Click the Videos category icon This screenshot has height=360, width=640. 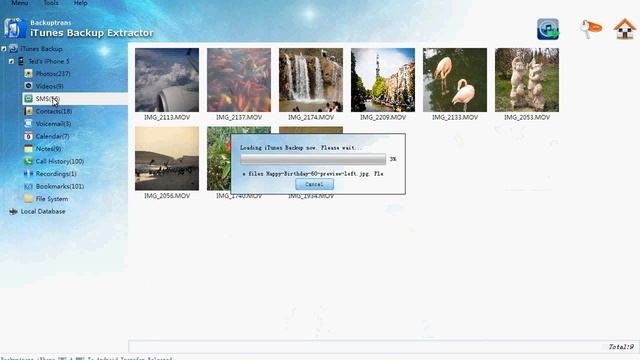tap(28, 86)
